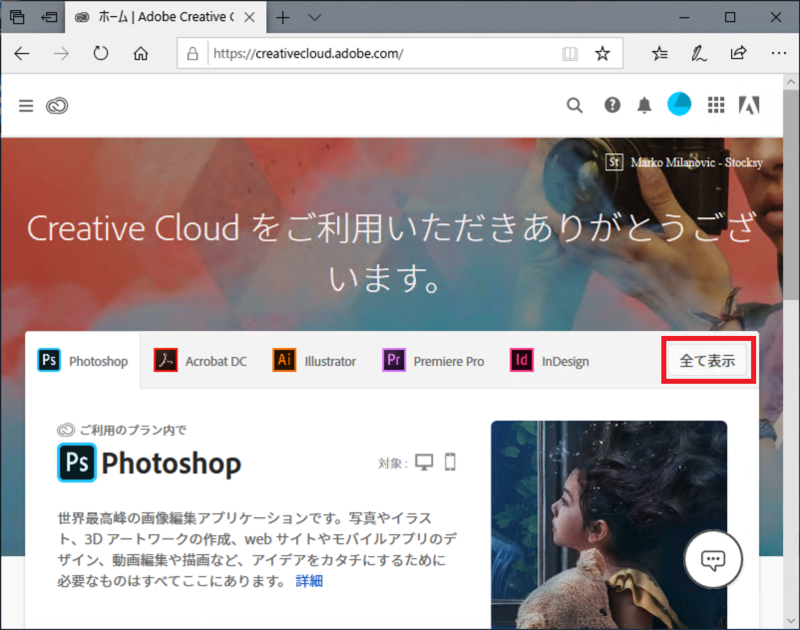800x630 pixels.
Task: Click the help question mark icon
Action: tap(611, 105)
